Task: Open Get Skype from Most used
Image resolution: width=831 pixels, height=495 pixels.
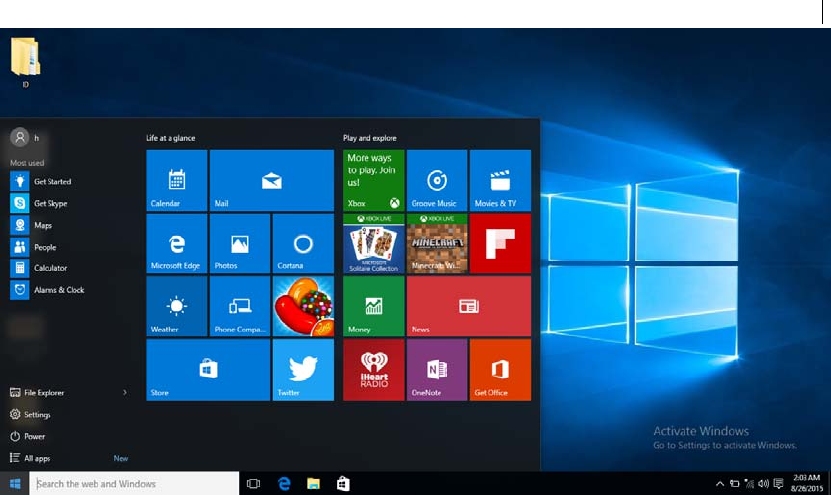Action: (39, 203)
